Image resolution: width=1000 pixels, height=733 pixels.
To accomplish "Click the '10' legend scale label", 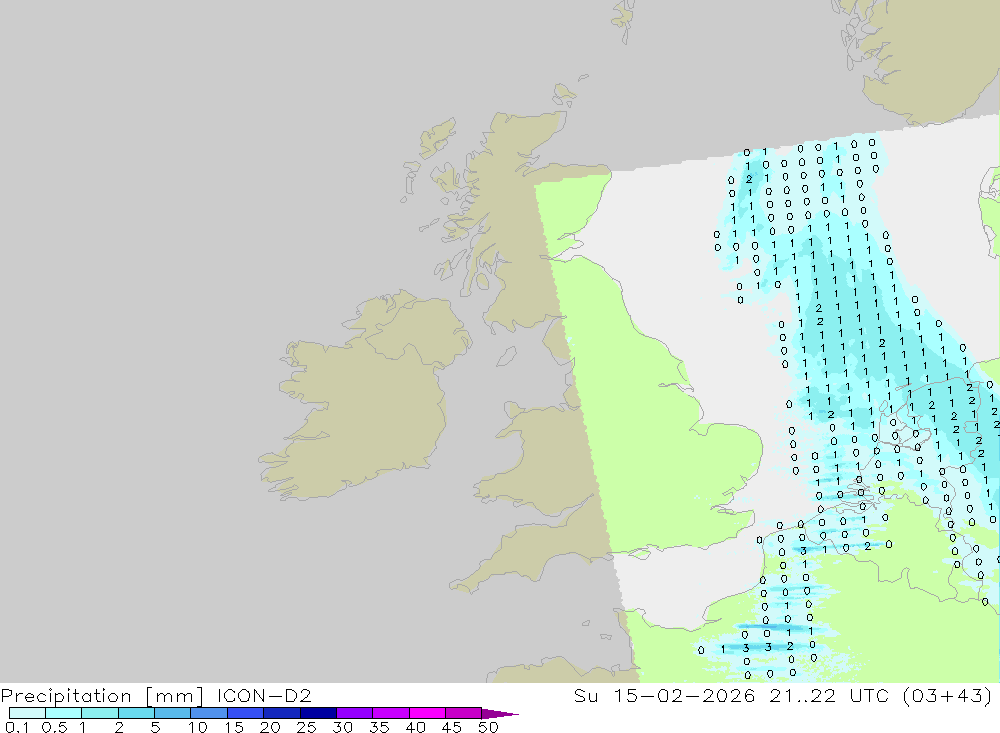I will pyautogui.click(x=198, y=727).
